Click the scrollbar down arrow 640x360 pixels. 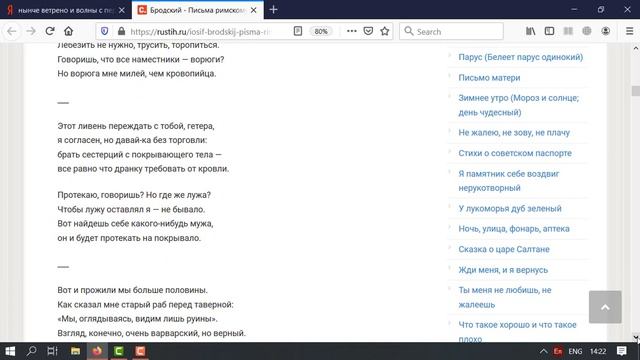pyautogui.click(x=636, y=338)
